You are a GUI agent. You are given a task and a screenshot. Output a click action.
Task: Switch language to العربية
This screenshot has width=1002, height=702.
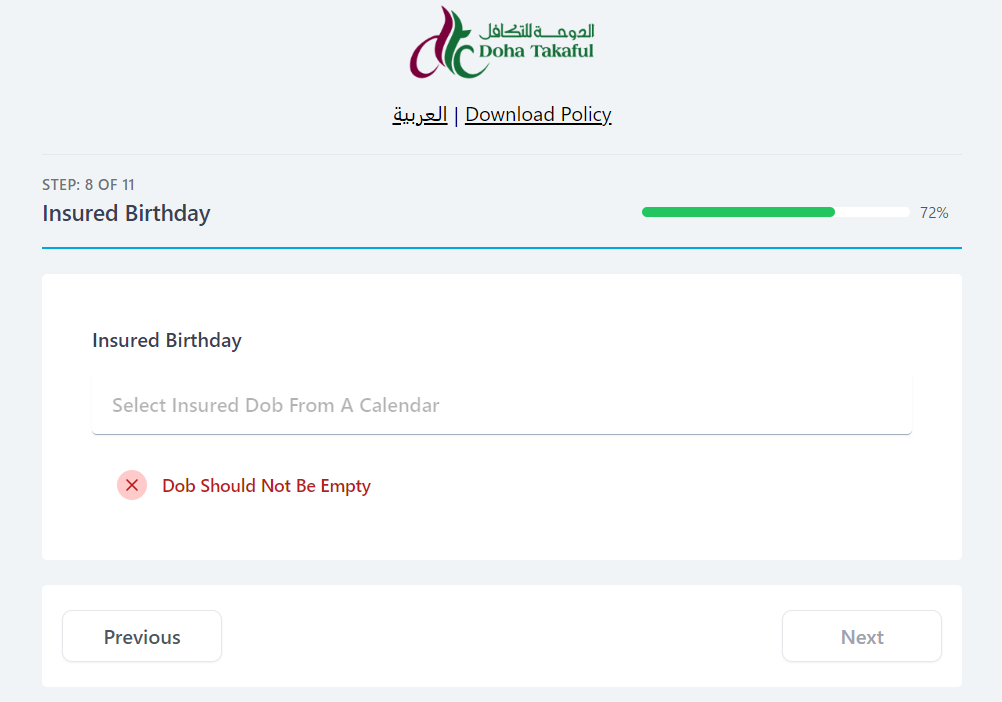(420, 115)
